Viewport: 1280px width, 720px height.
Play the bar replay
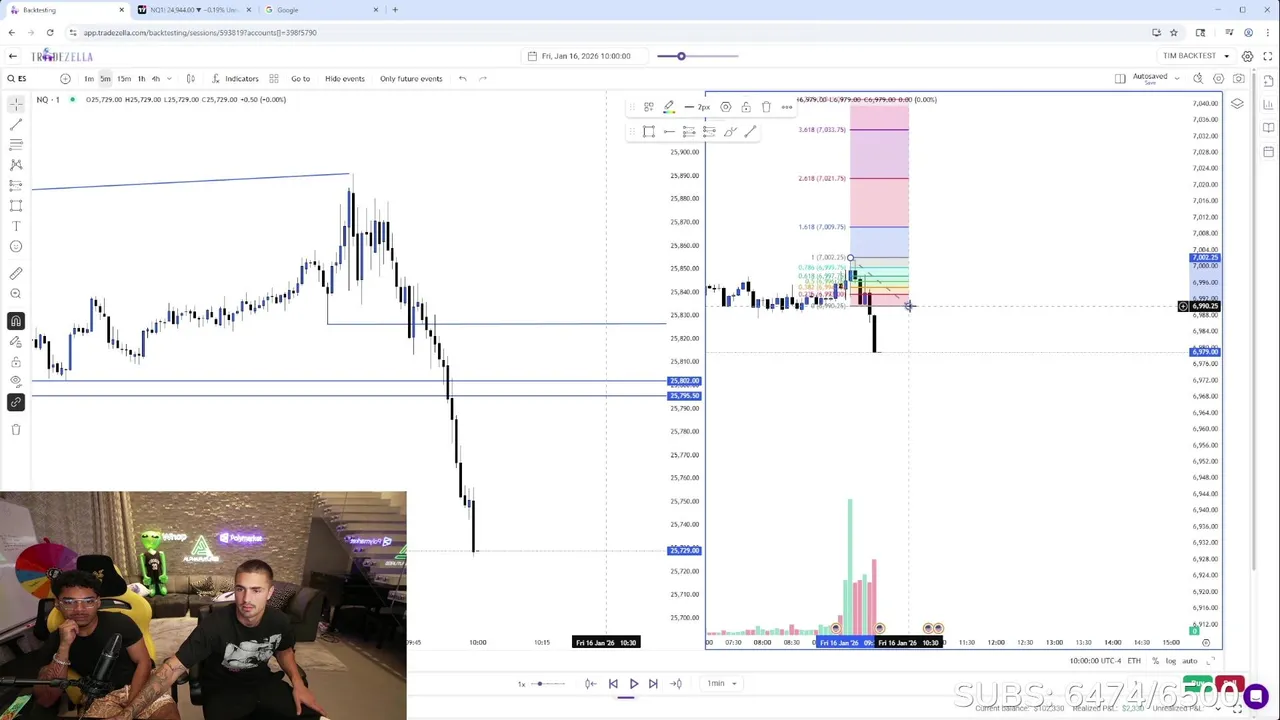[633, 684]
